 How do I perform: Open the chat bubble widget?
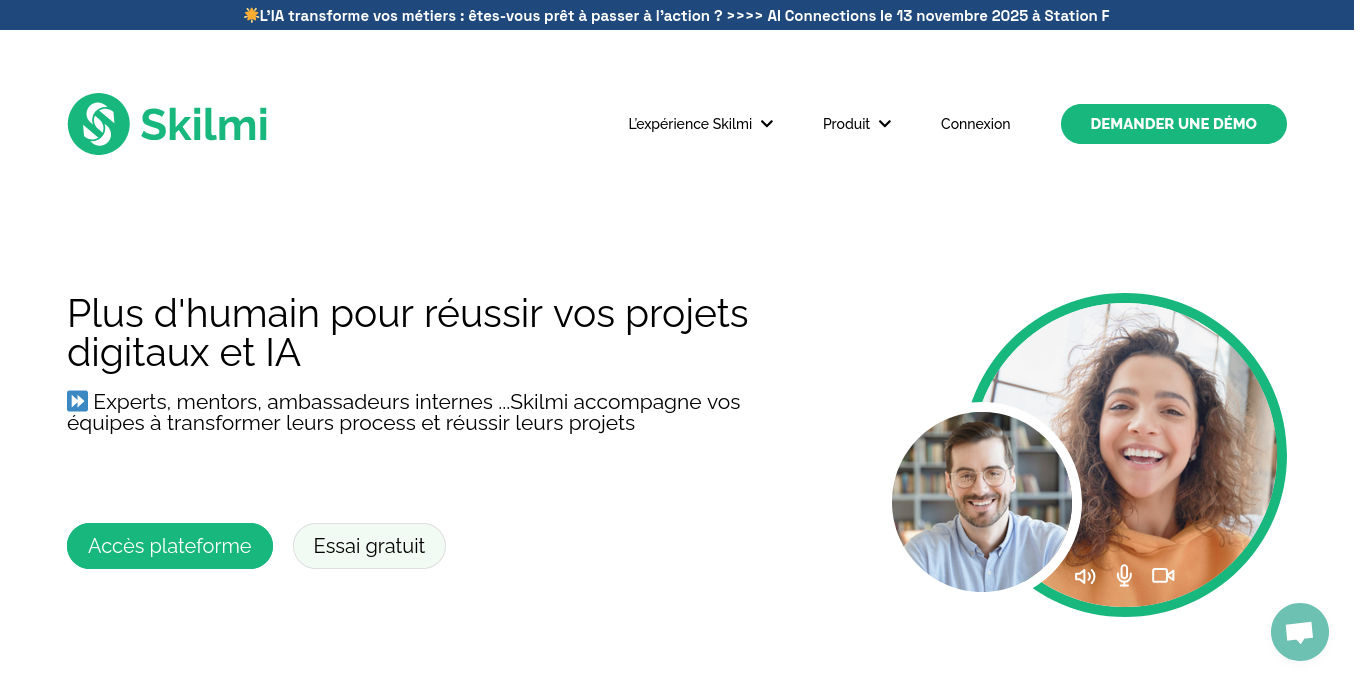pyautogui.click(x=1299, y=631)
